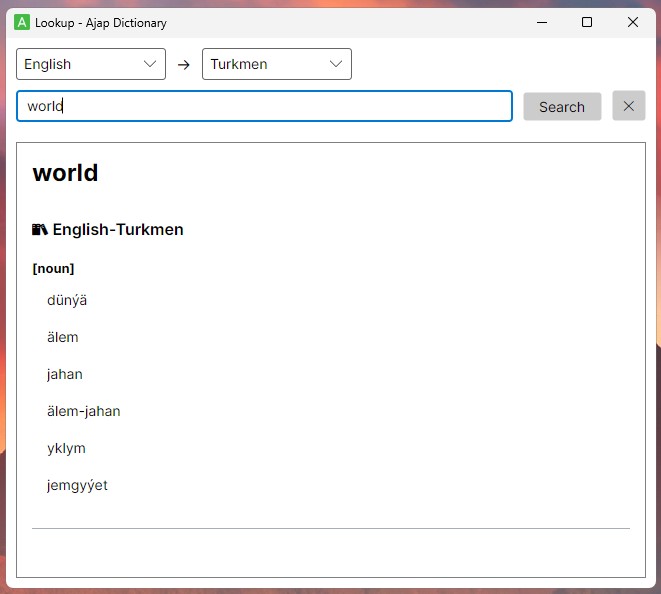Click into the search box containing 'world'

(x=264, y=106)
